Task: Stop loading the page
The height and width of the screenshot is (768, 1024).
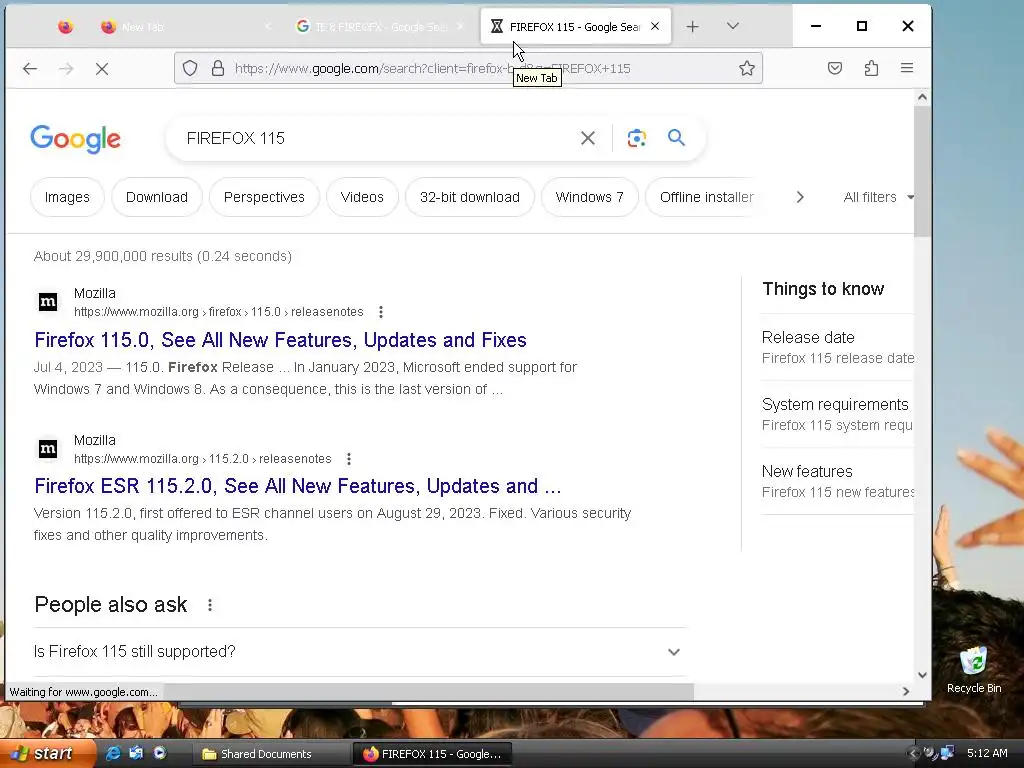Action: (102, 69)
